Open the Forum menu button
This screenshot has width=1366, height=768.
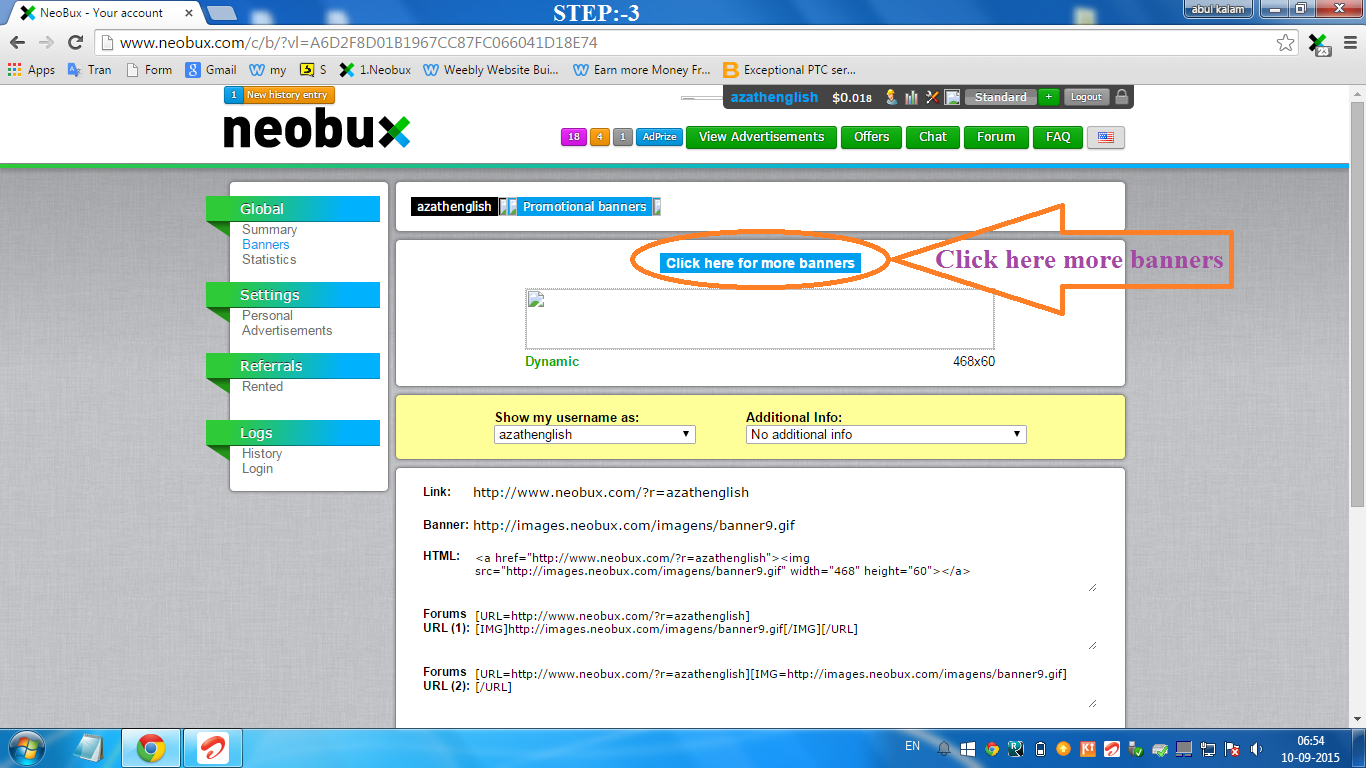pyautogui.click(x=996, y=137)
